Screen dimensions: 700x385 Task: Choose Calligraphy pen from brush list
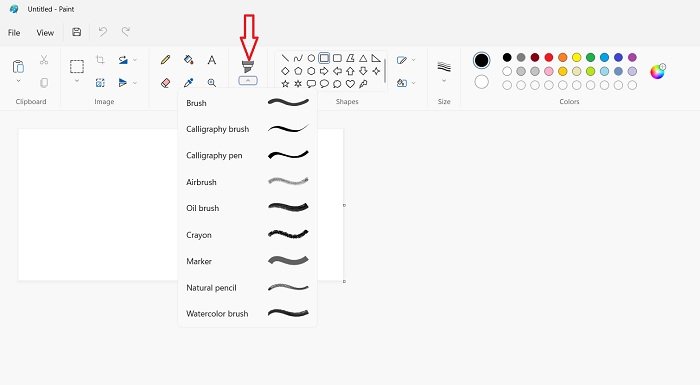247,155
